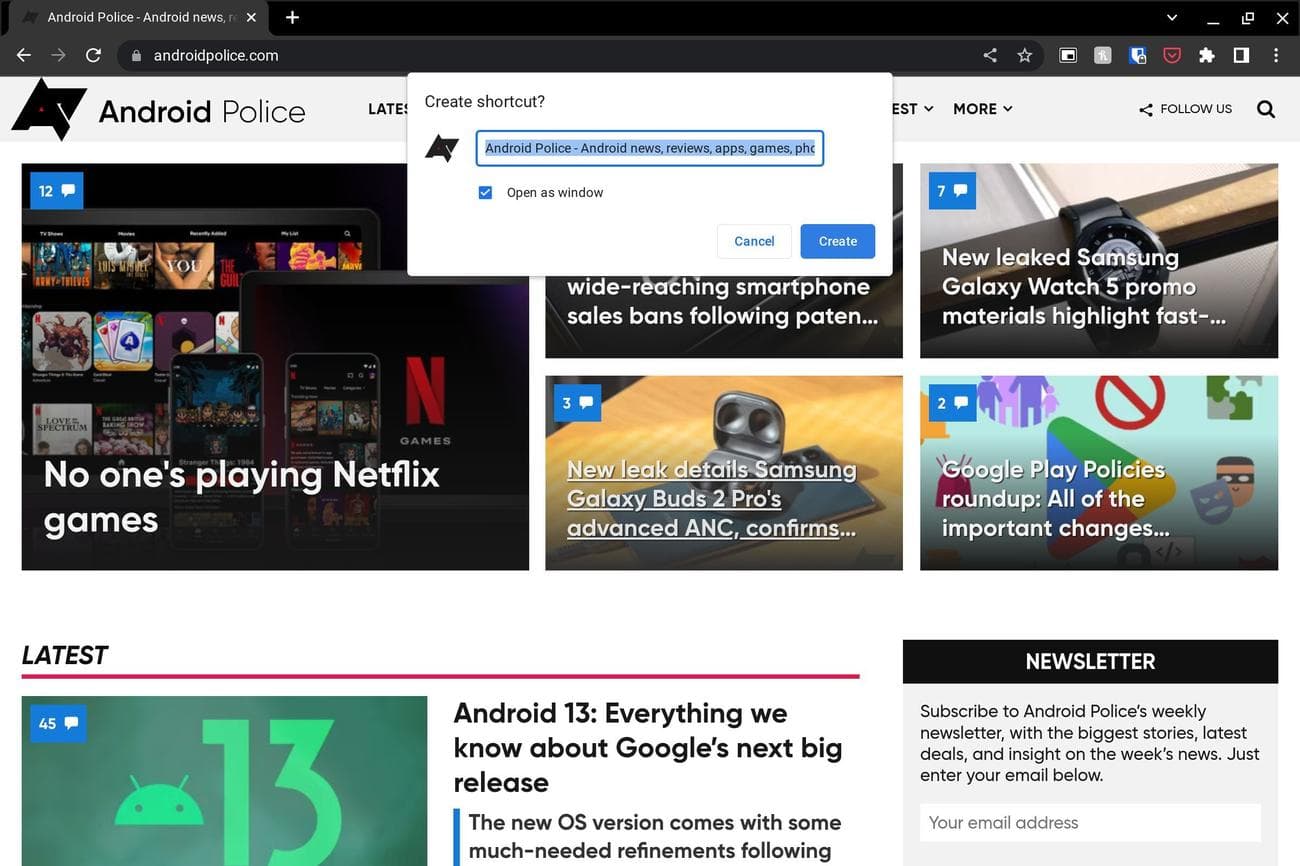This screenshot has height=866, width=1300.
Task: Bookmark this page with the star icon
Action: (1024, 56)
